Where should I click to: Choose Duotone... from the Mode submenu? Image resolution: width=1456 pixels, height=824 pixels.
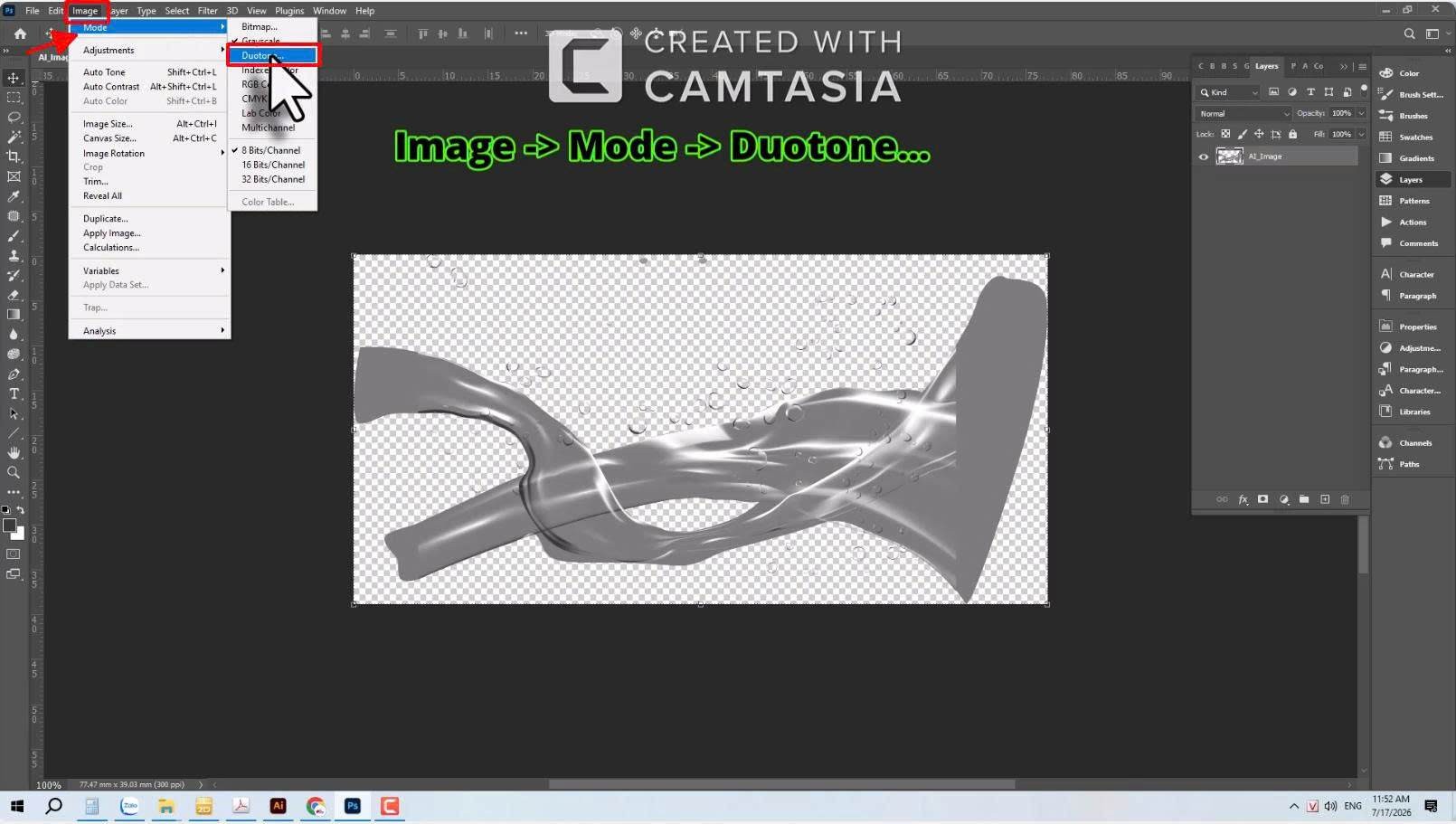tap(272, 55)
